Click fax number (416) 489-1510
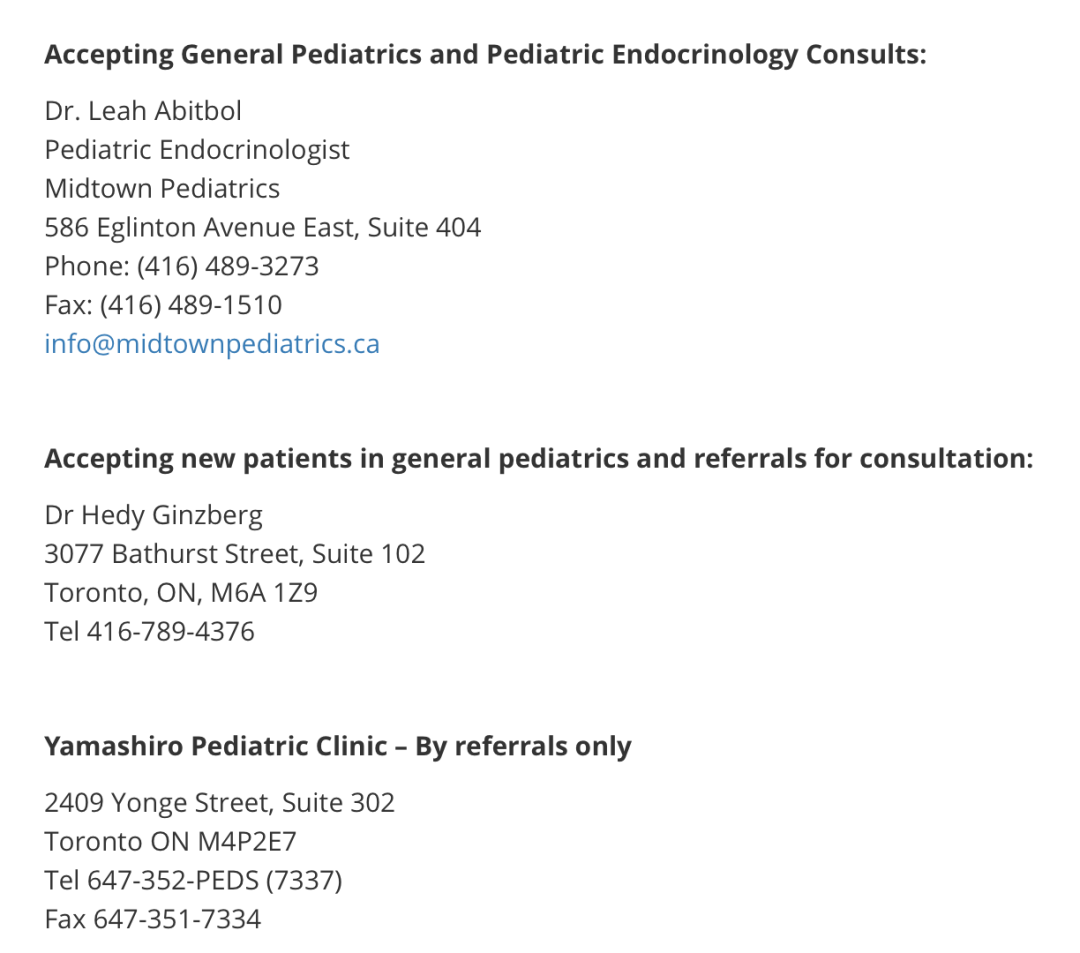Viewport: 1080px width, 953px height. [191, 305]
